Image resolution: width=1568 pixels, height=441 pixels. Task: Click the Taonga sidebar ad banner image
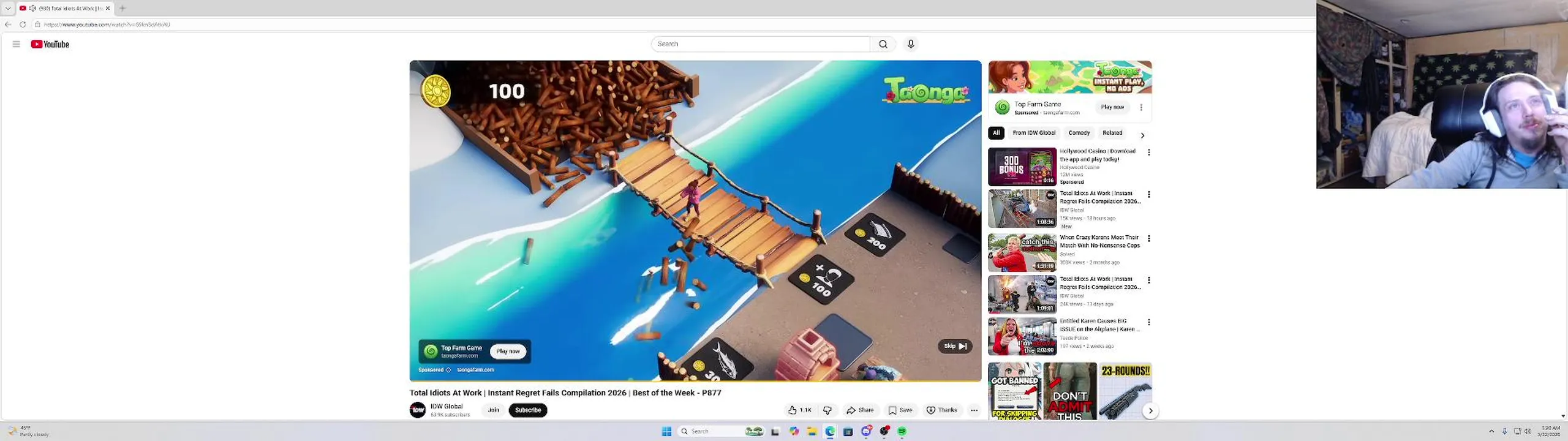point(1070,77)
